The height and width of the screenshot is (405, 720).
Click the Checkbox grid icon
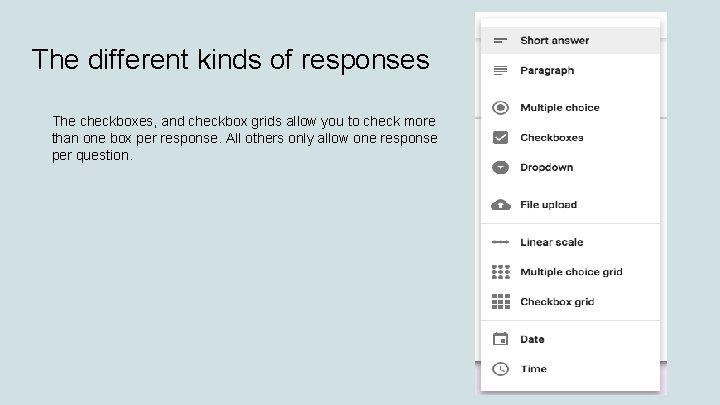click(500, 302)
